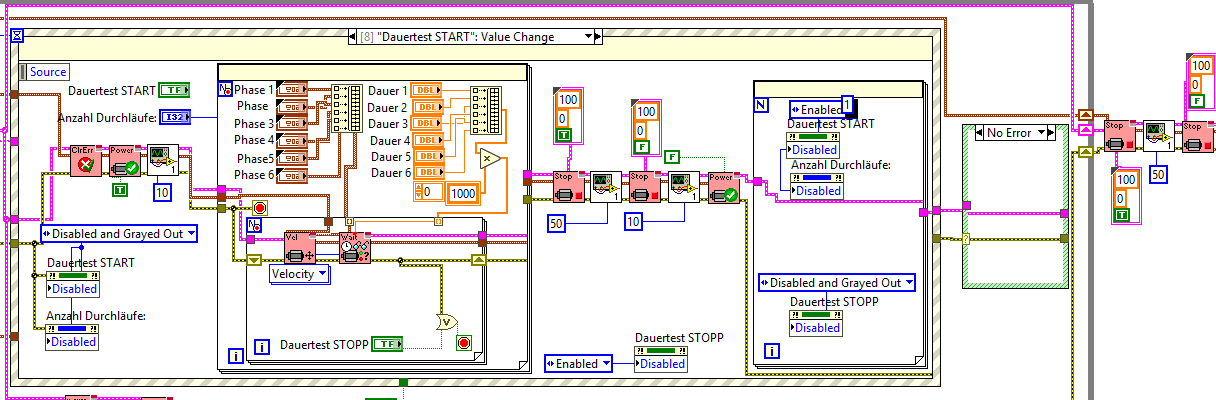The width and height of the screenshot is (1216, 400).
Task: Edit the numeric constant 1000
Action: 462,193
